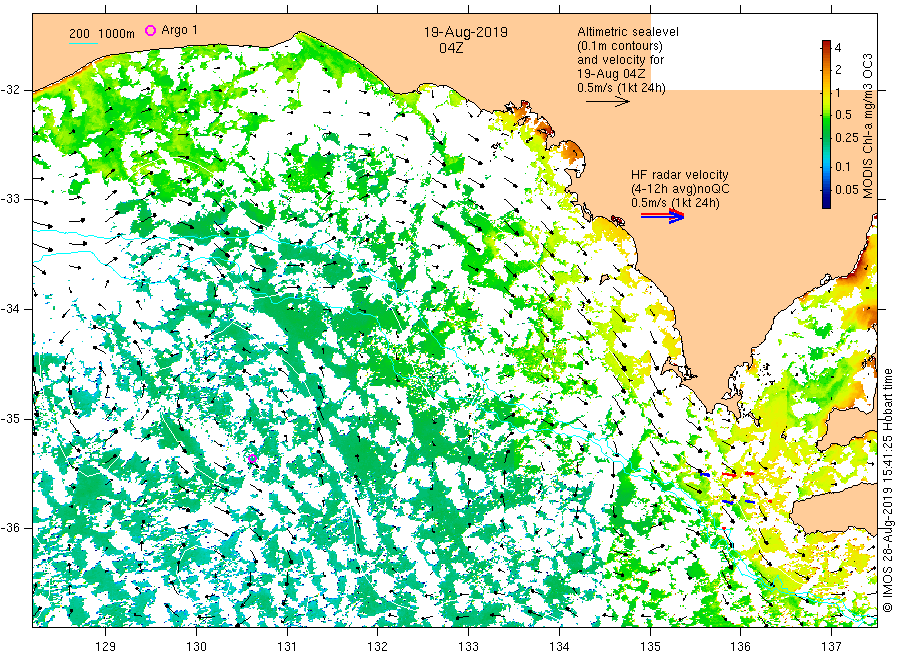Click the MODIS Chl-a color scale bar

[826, 124]
